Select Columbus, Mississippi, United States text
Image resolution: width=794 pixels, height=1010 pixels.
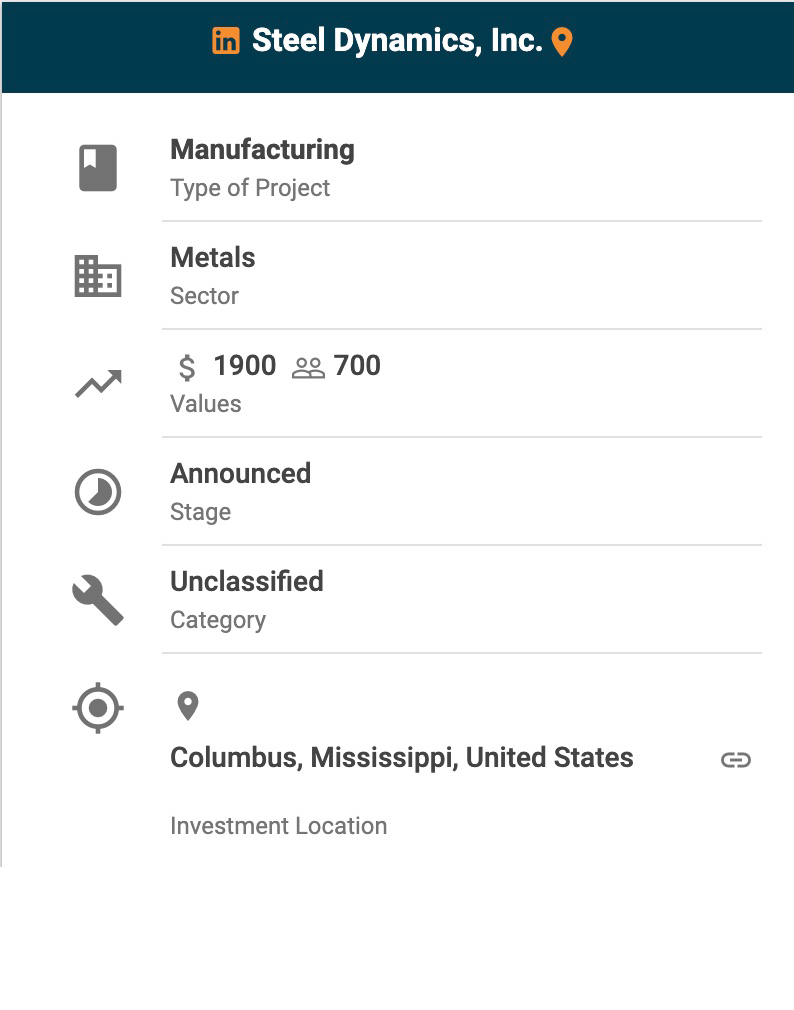point(401,758)
